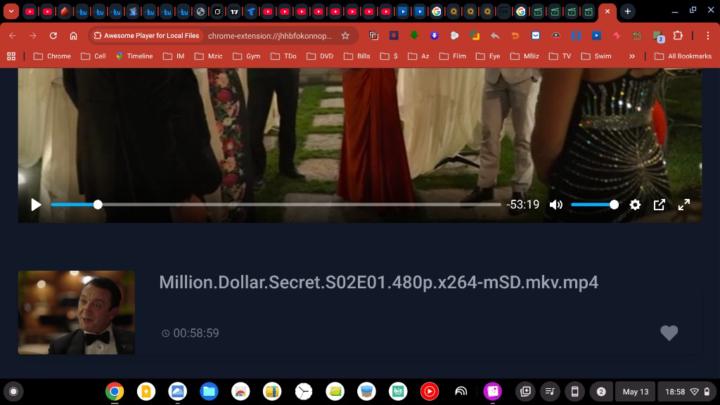Open the $ bookmarks folder
The height and width of the screenshot is (405, 720).
[x=389, y=56]
